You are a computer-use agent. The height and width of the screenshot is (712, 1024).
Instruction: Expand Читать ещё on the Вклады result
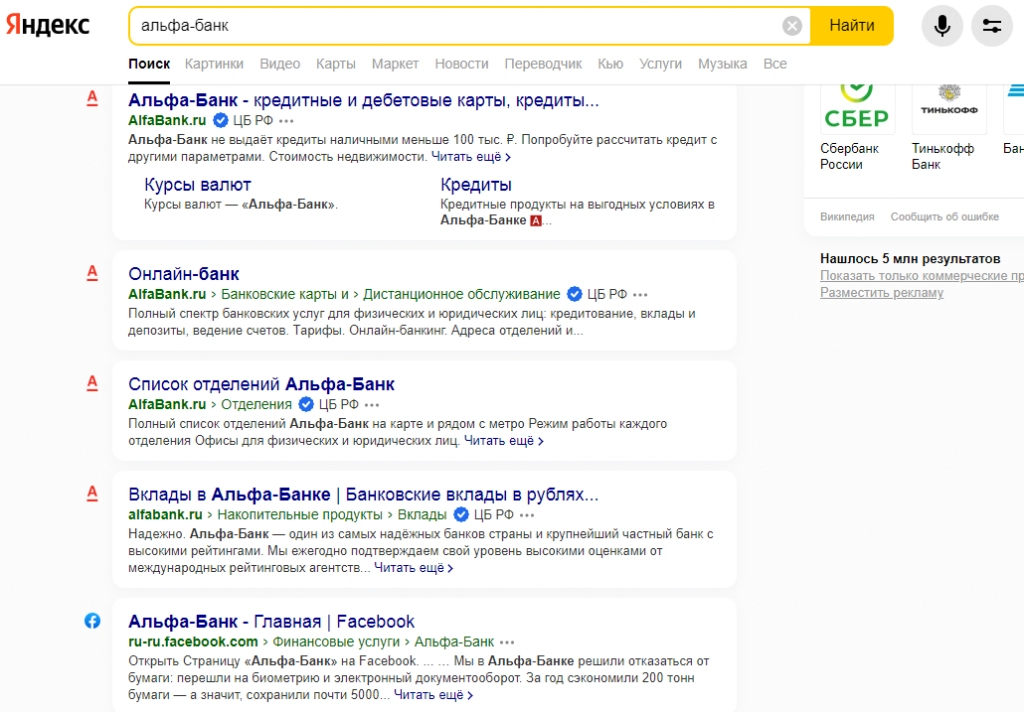click(413, 568)
